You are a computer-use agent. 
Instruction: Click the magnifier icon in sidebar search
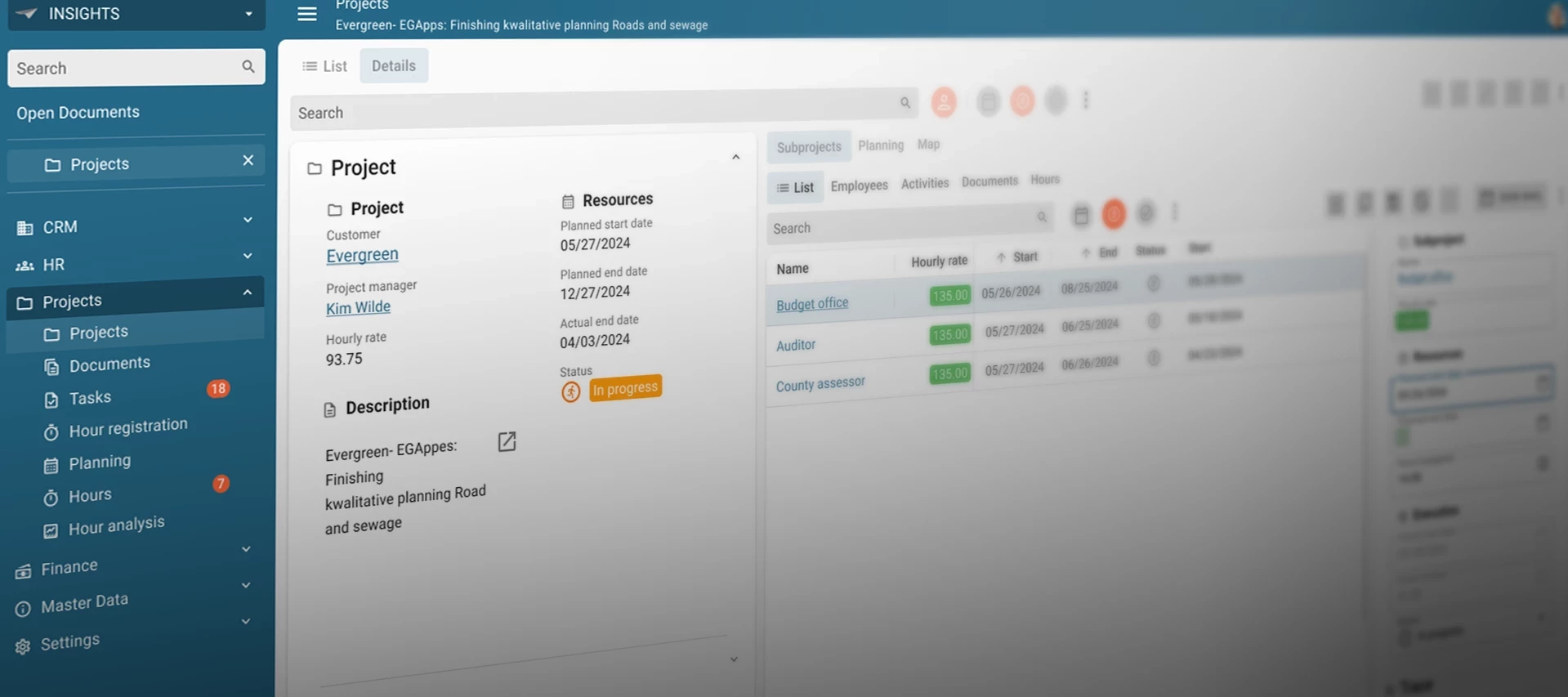pos(248,67)
